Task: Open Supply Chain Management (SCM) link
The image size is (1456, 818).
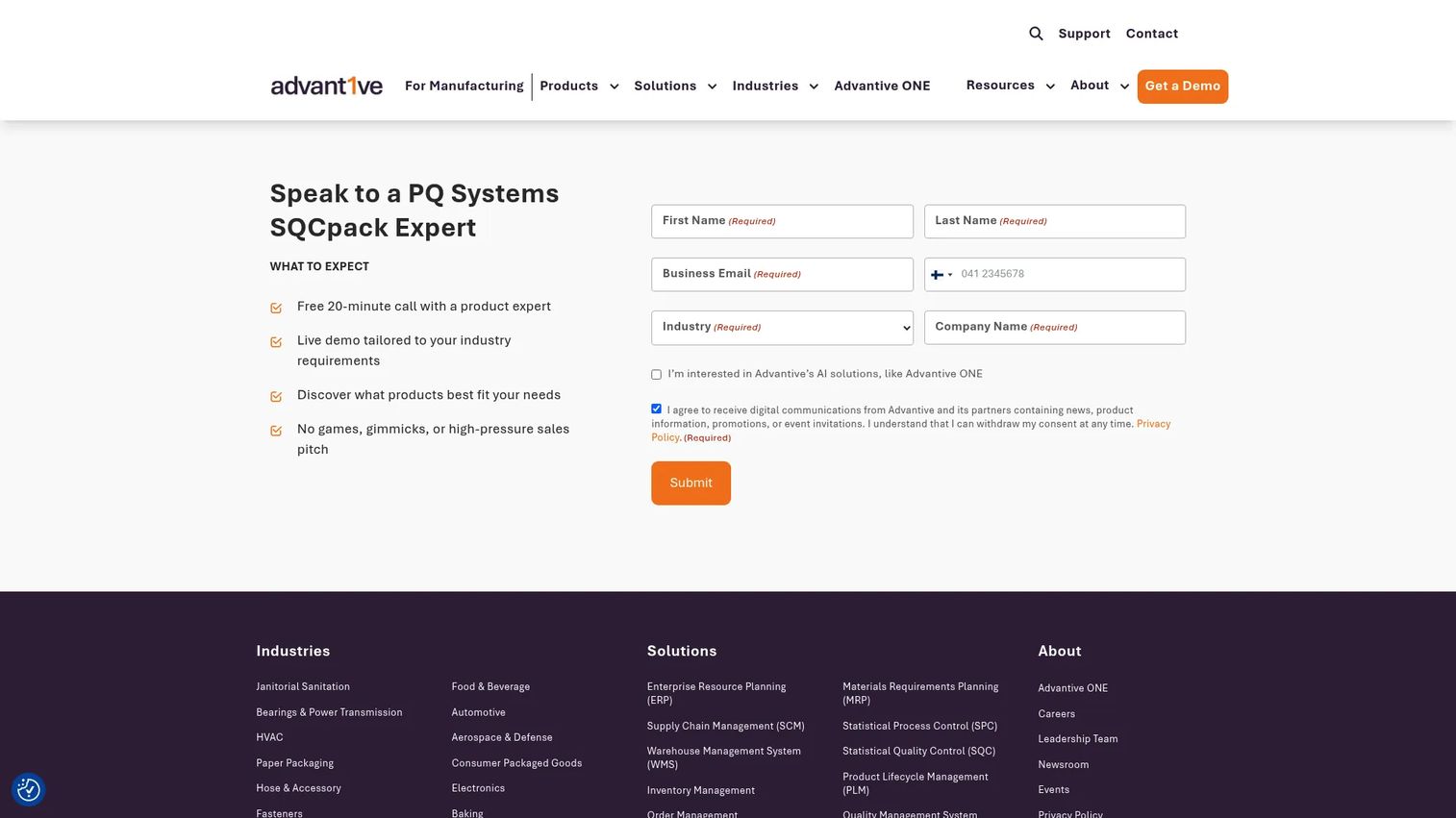Action: coord(726,727)
